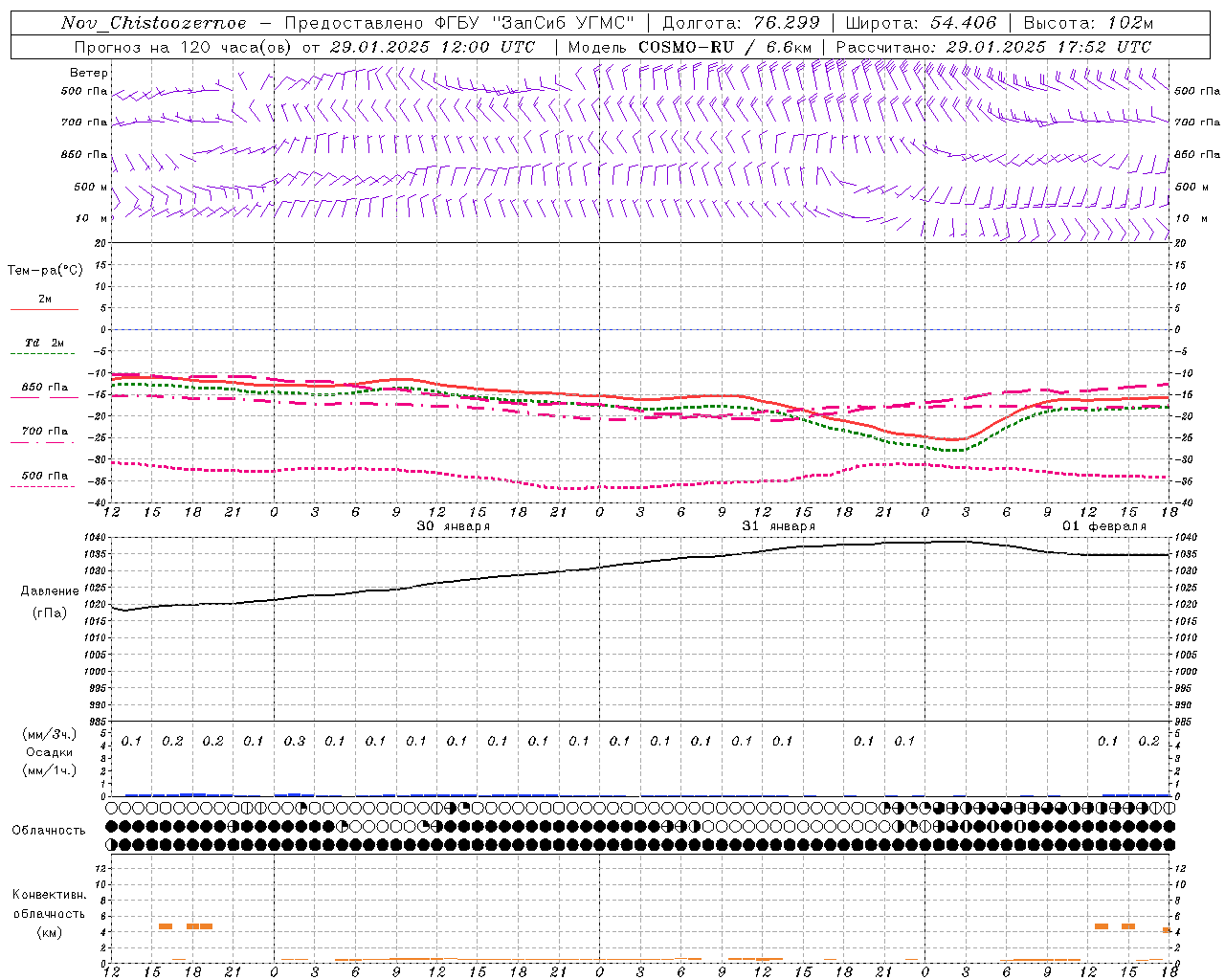Click the -40 tick on the left temperature axis

tap(98, 502)
